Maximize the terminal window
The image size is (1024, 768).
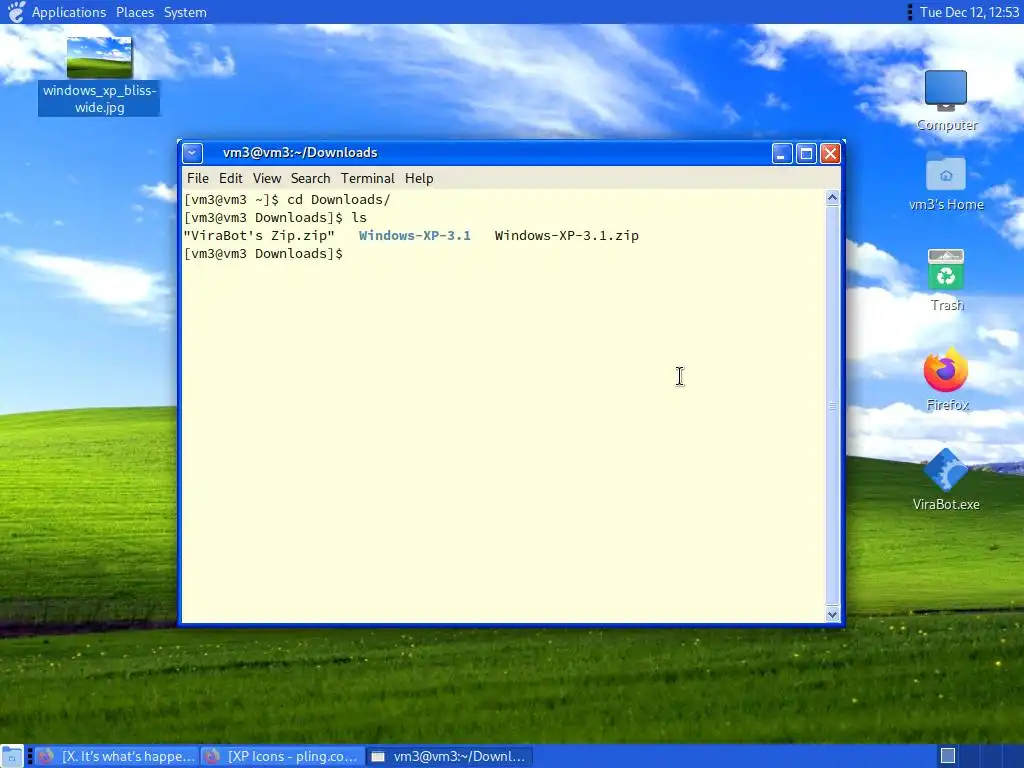point(807,153)
